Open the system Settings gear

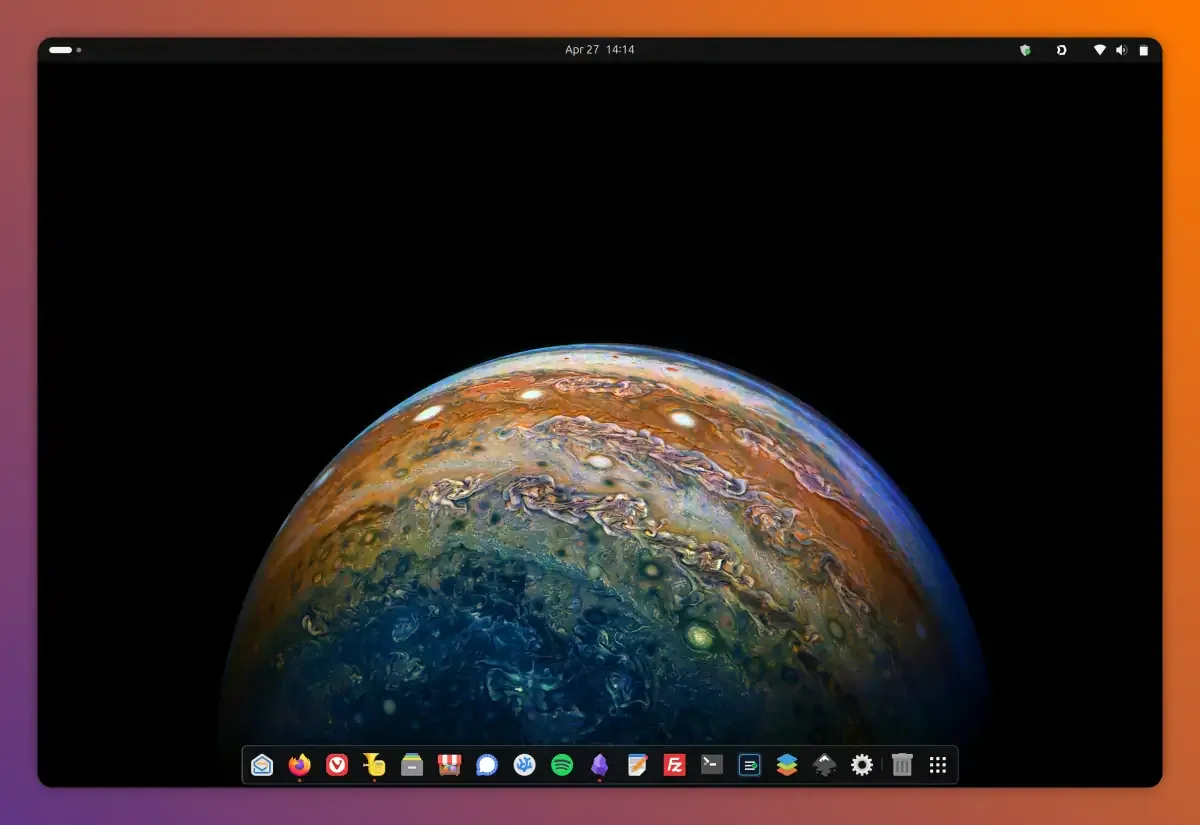coord(862,765)
